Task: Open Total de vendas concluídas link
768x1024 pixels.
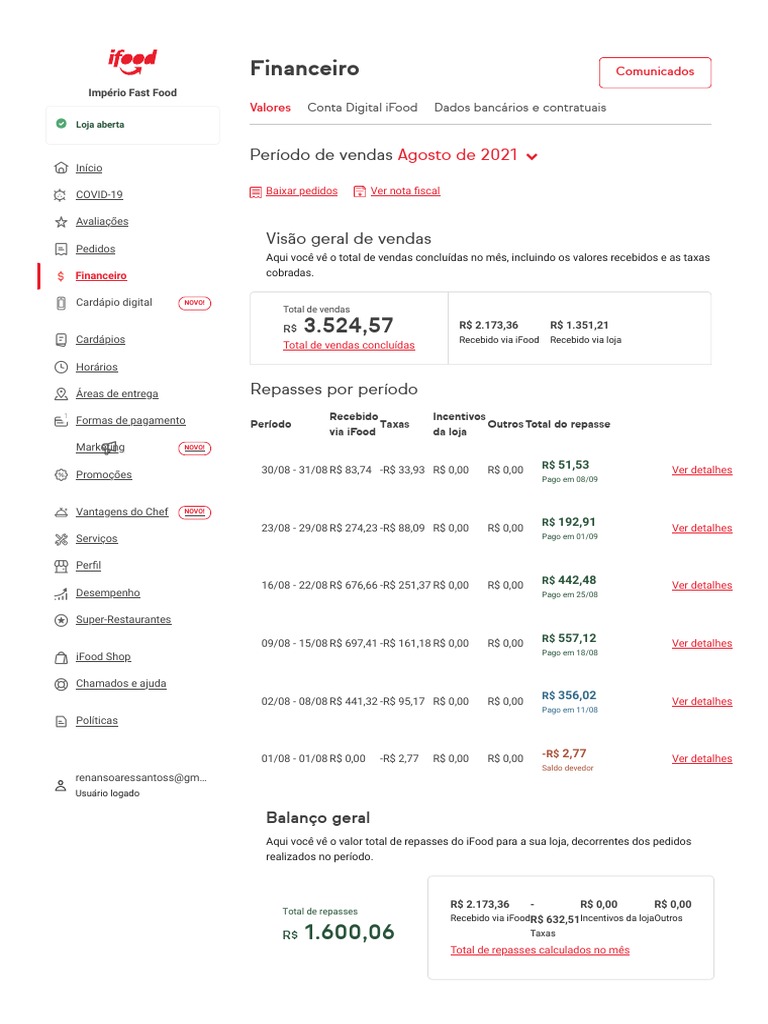Action: [348, 345]
